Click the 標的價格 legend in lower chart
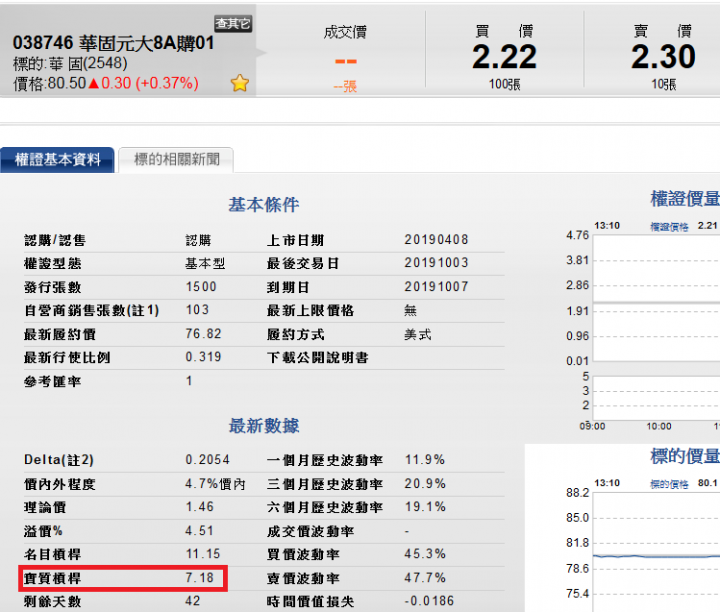Viewport: 720px width, 612px height. click(x=669, y=484)
